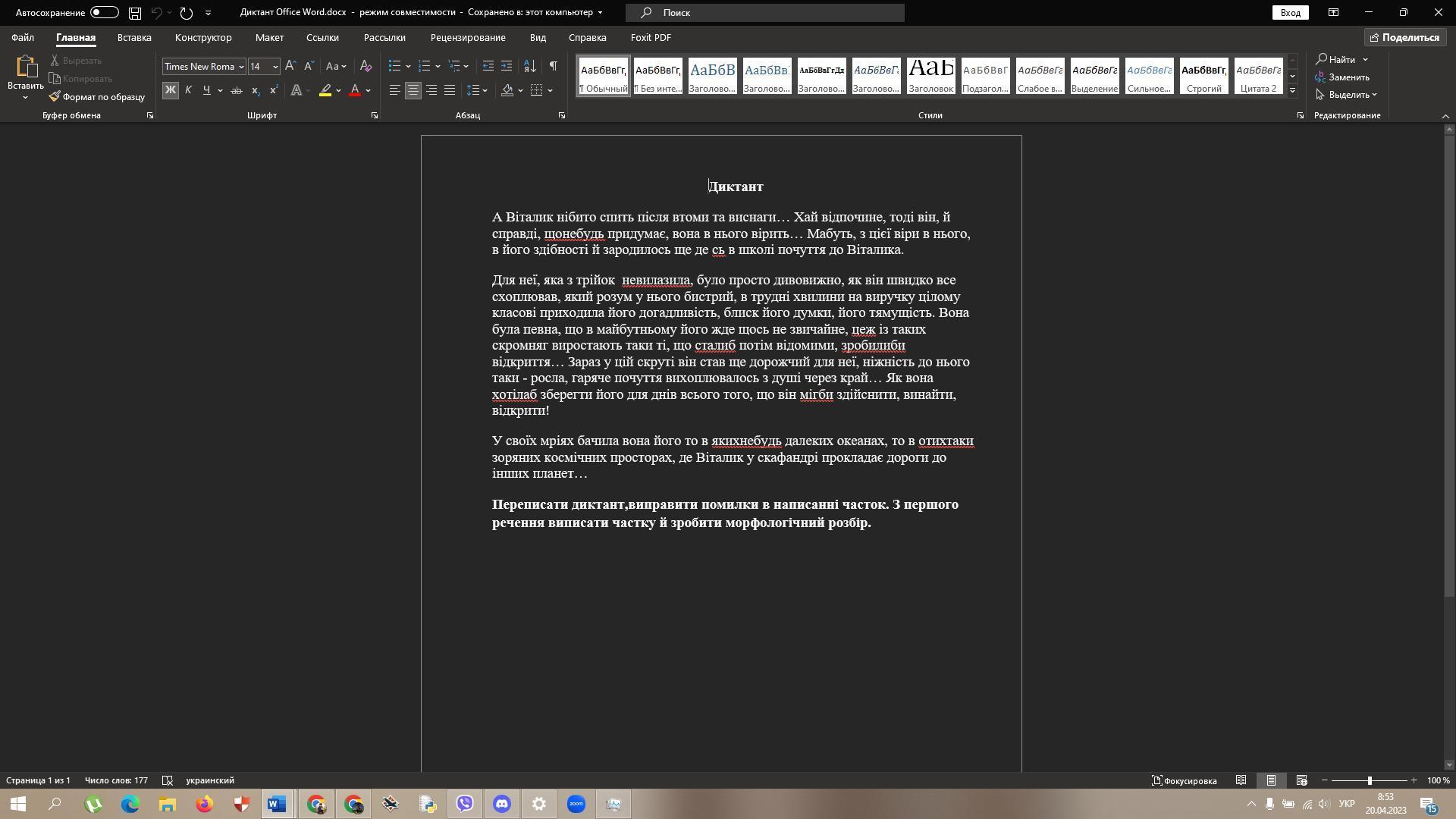The height and width of the screenshot is (819, 1456).
Task: Click Clear All Formatting icon
Action: [366, 66]
